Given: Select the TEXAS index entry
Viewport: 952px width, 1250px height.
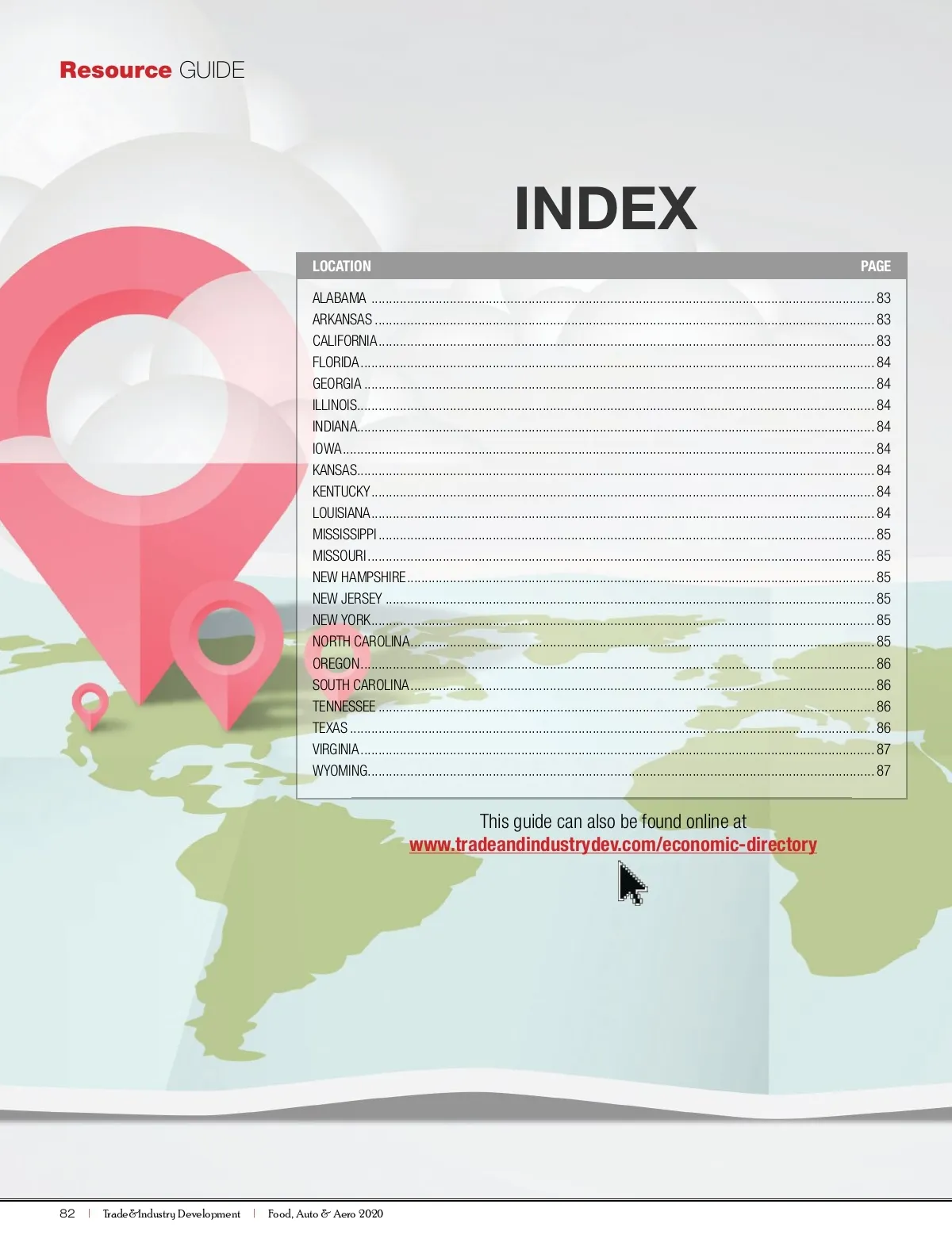Looking at the screenshot, I should pyautogui.click(x=330, y=728).
